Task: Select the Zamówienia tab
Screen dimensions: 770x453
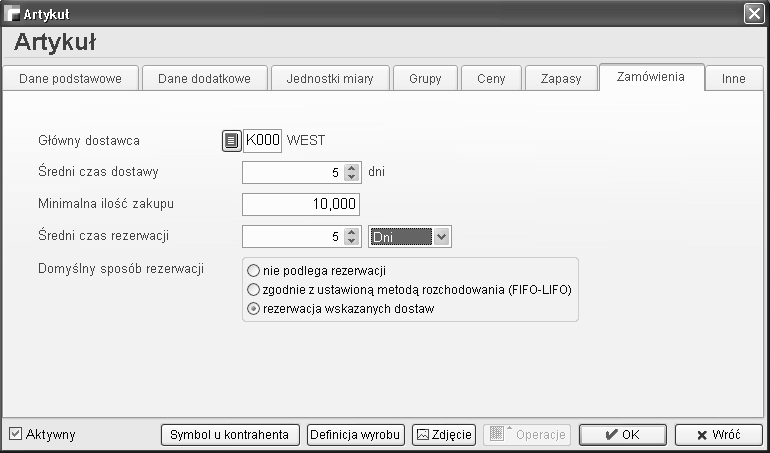Action: tap(651, 77)
